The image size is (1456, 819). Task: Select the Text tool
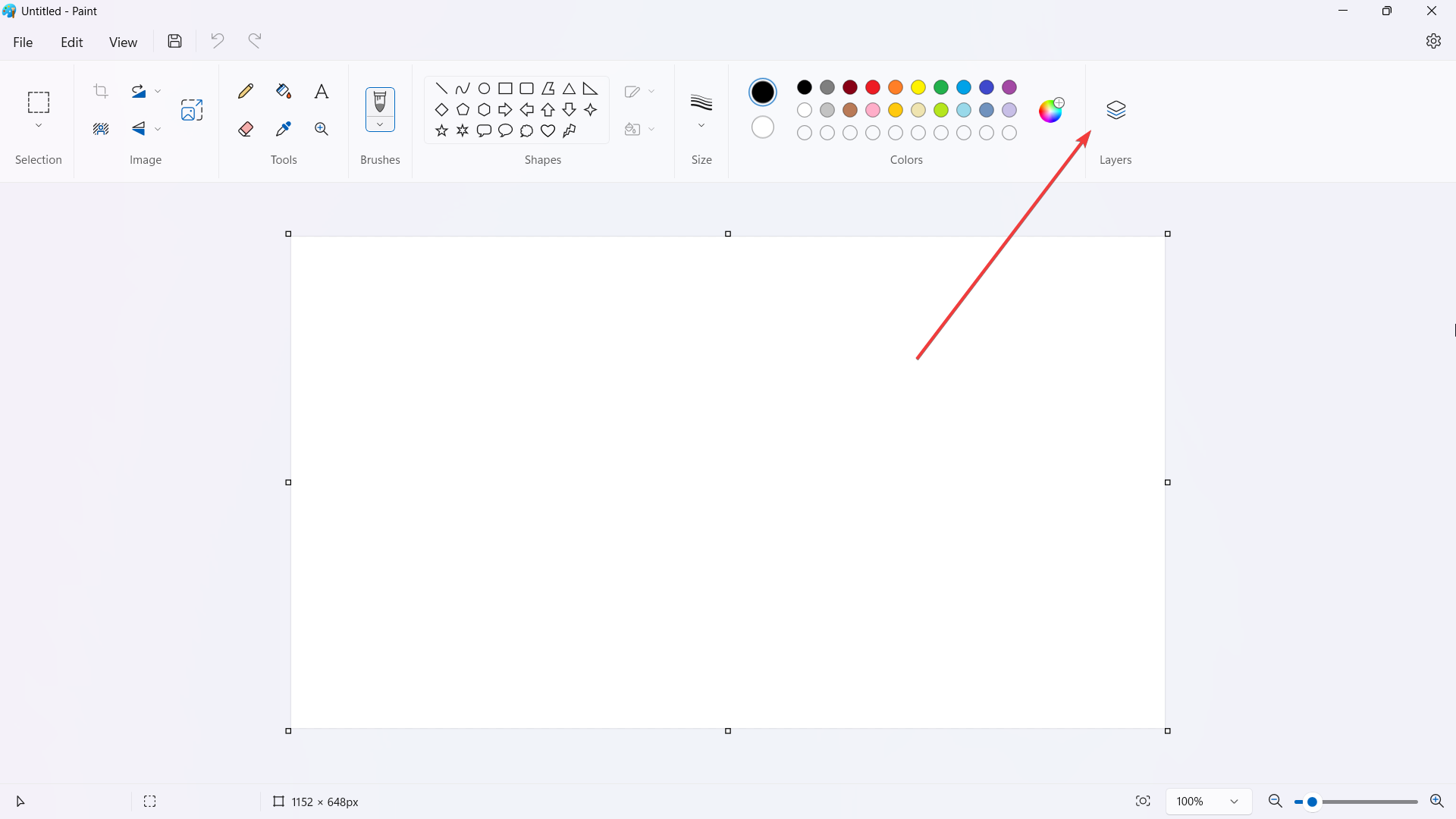click(321, 91)
